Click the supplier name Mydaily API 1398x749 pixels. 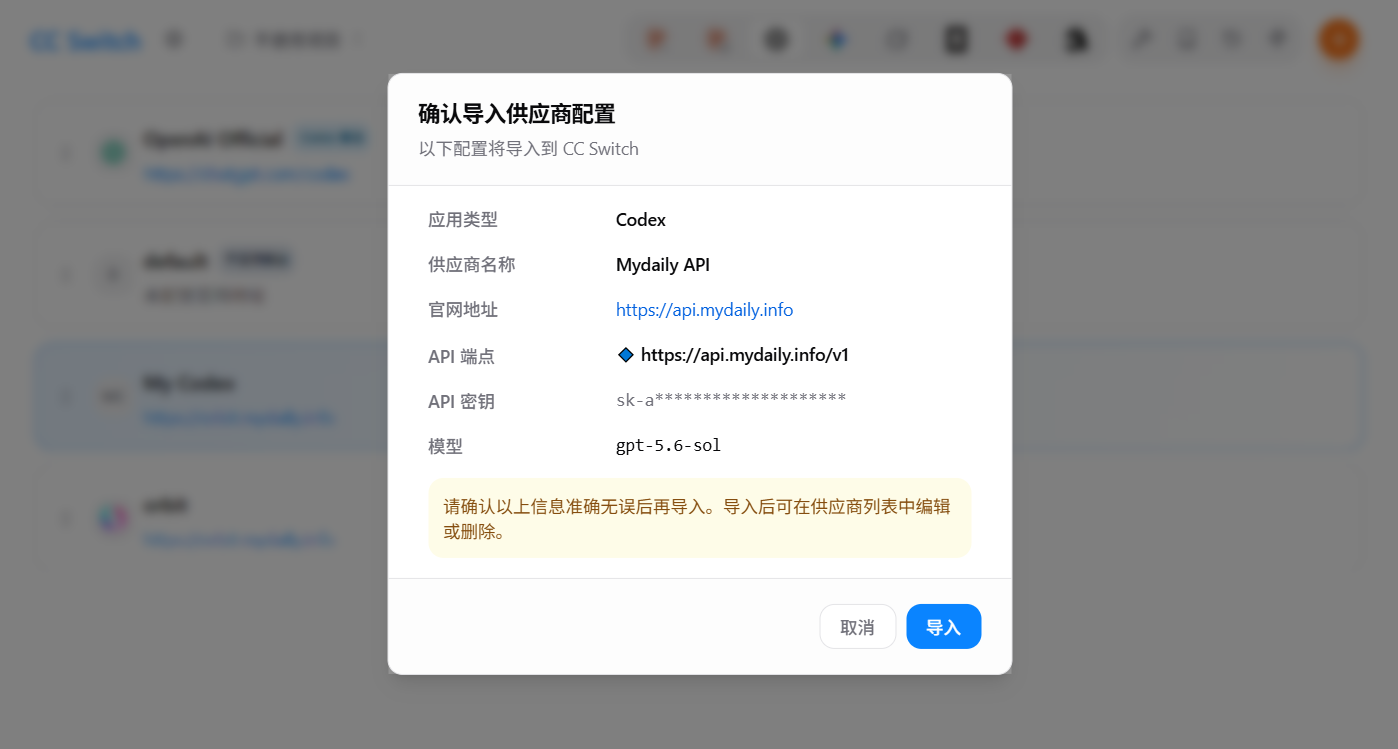tap(663, 265)
